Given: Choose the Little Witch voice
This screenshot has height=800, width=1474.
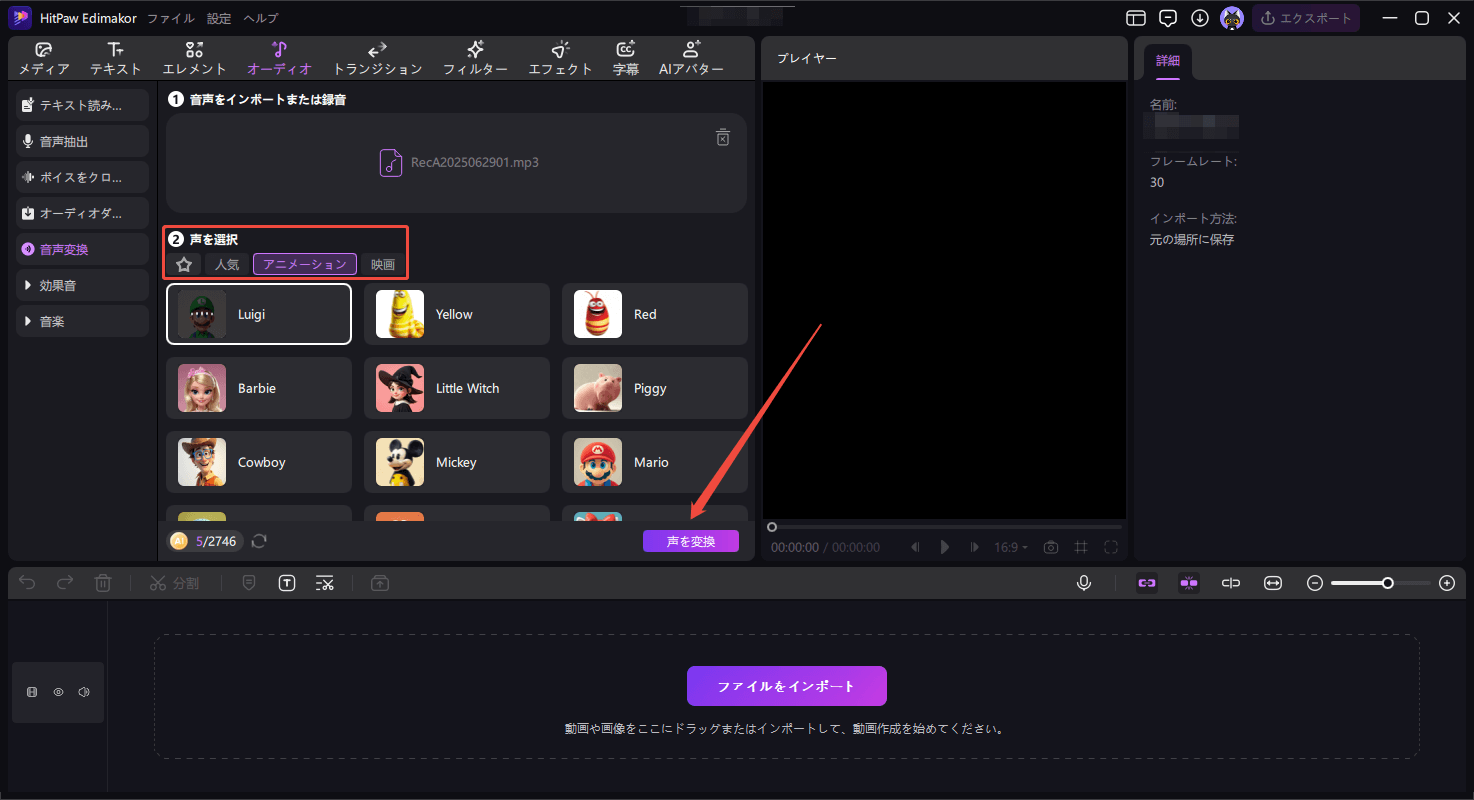Looking at the screenshot, I should pos(457,388).
